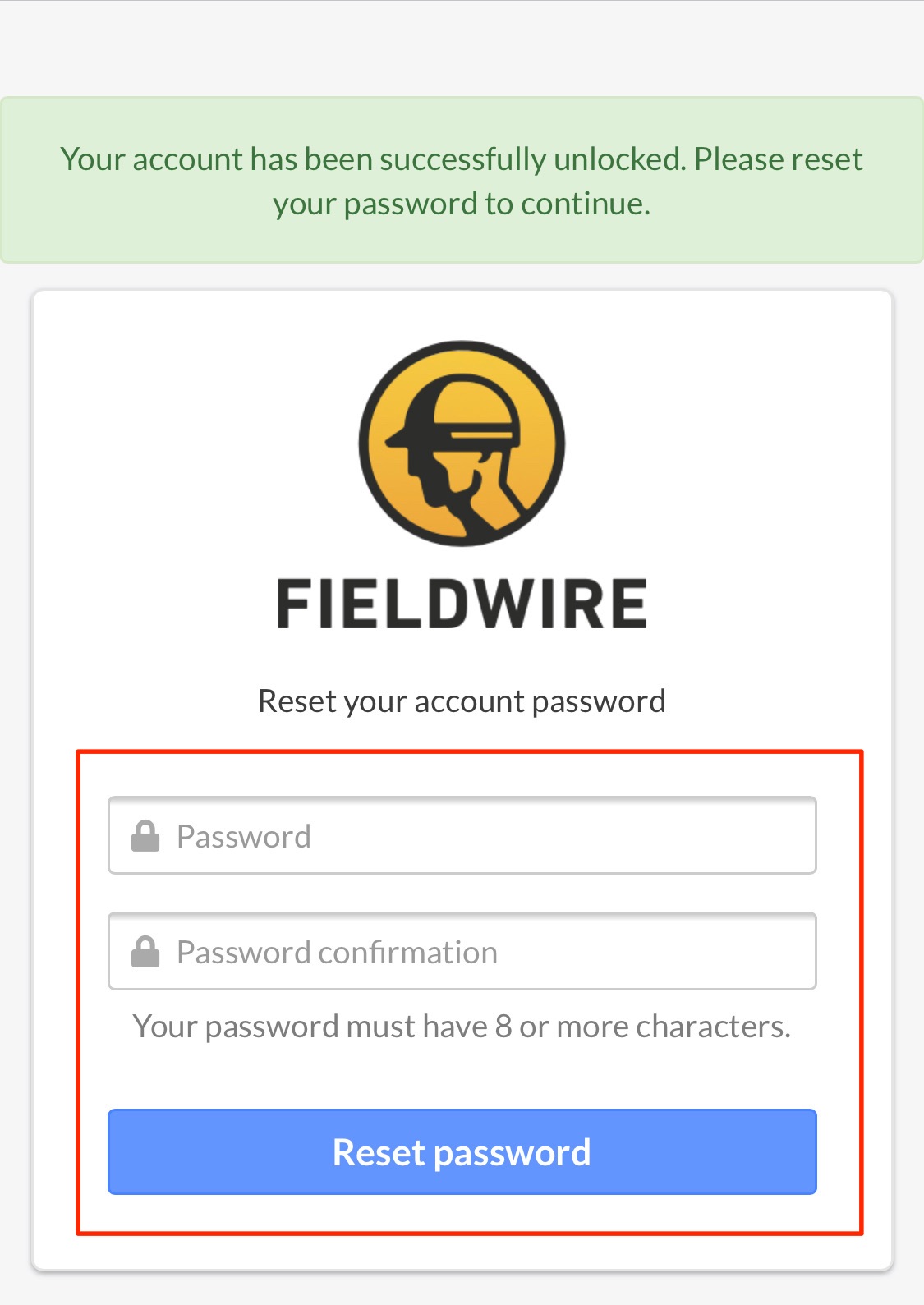This screenshot has height=1305, width=924.
Task: Click the word "characters" in password hint
Action: click(713, 1027)
